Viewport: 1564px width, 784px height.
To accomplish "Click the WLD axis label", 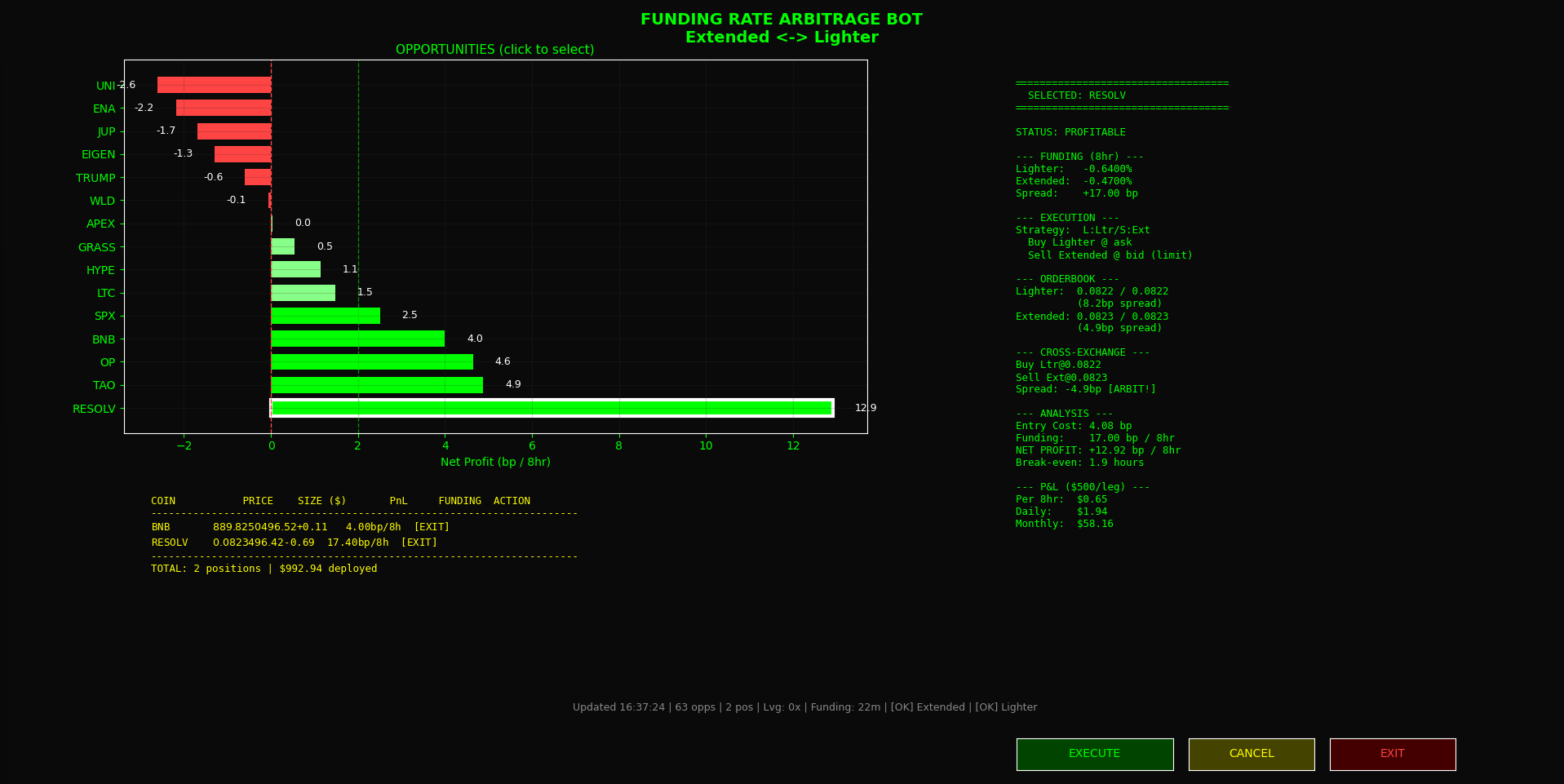I will [x=103, y=201].
